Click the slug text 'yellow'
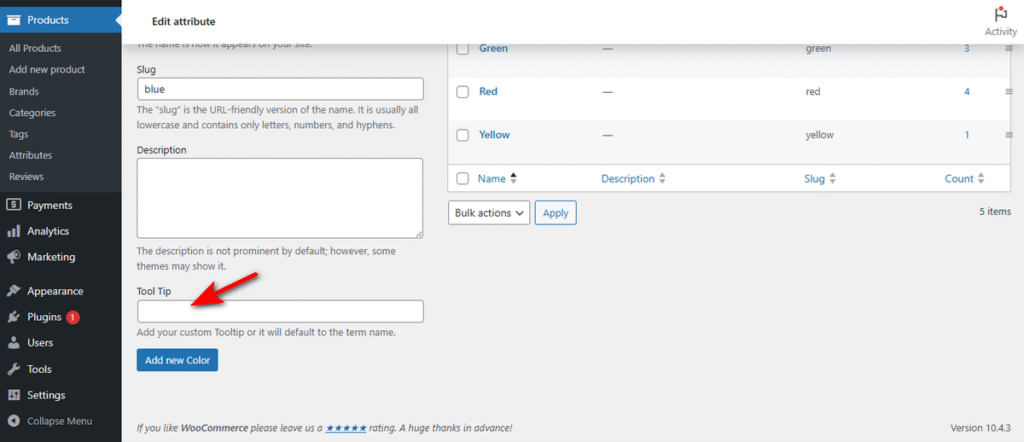This screenshot has width=1024, height=442. [820, 134]
